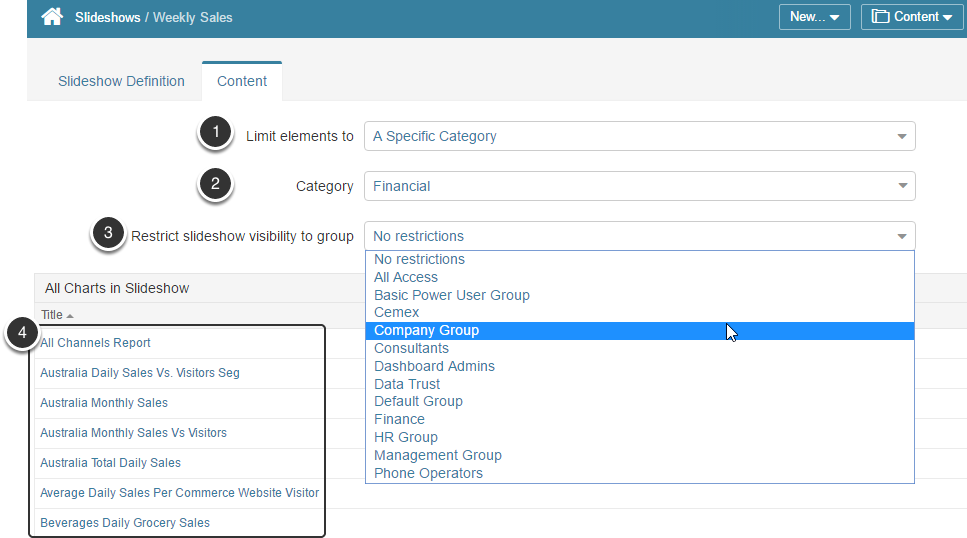Open All Channels Report chart link
Image resolution: width=967 pixels, height=538 pixels.
95,343
